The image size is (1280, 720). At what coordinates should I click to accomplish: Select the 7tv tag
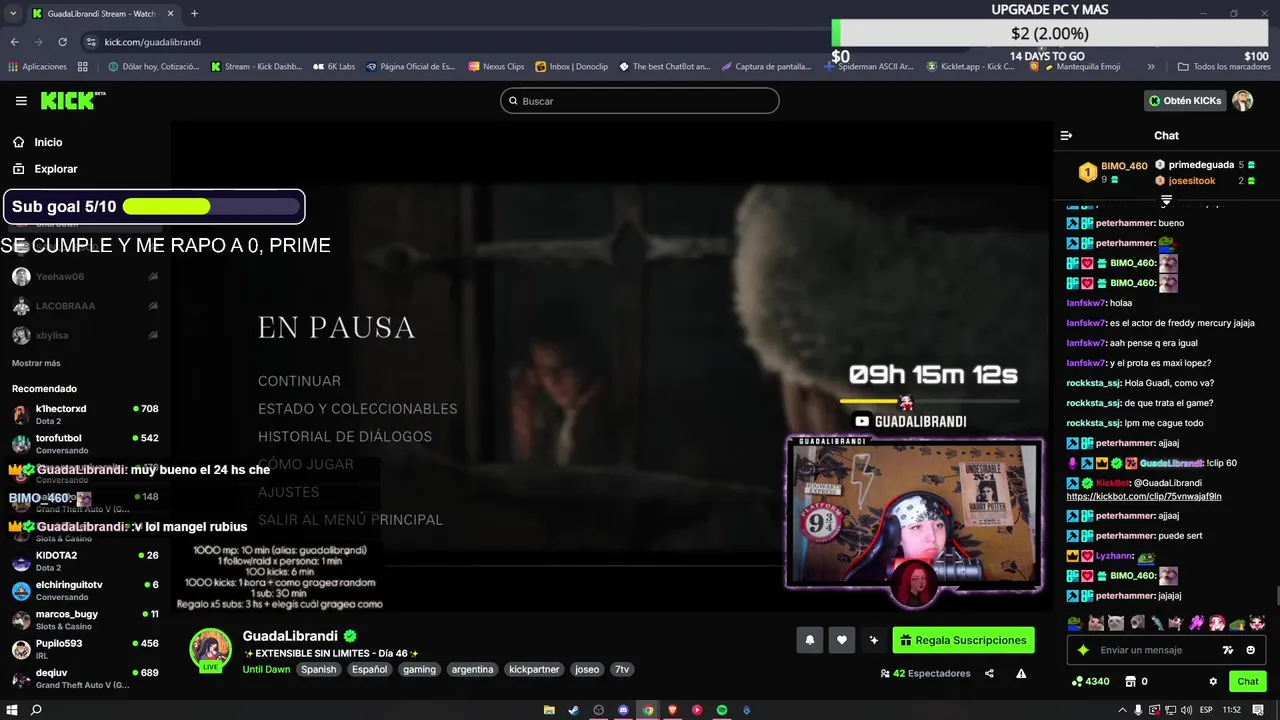[622, 669]
